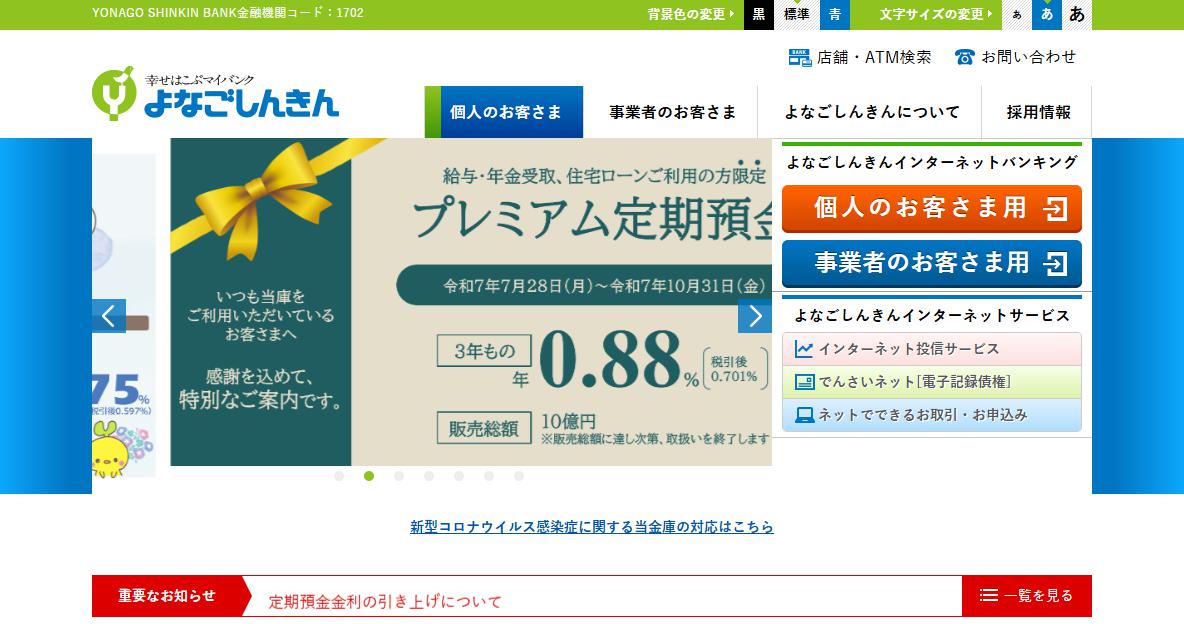This screenshot has width=1184, height=624.
Task: Open the COVID-19 response link
Action: [592, 527]
